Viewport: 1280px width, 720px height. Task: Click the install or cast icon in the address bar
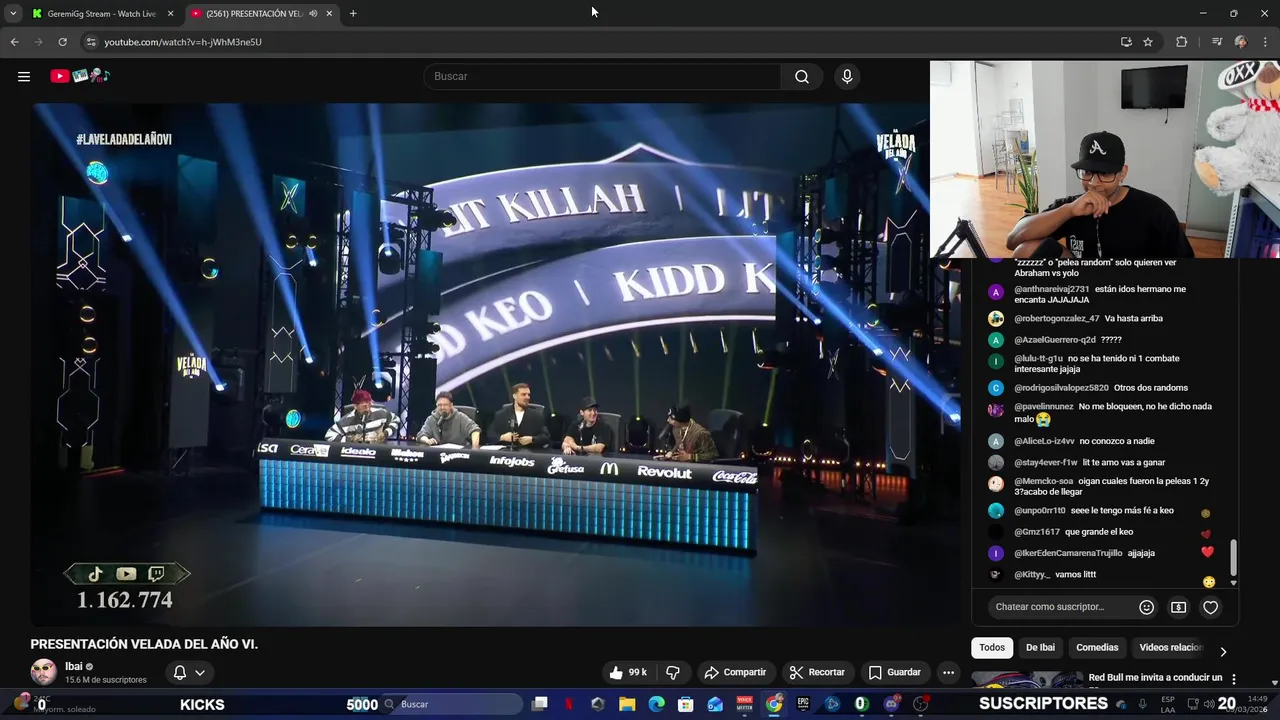1126,42
